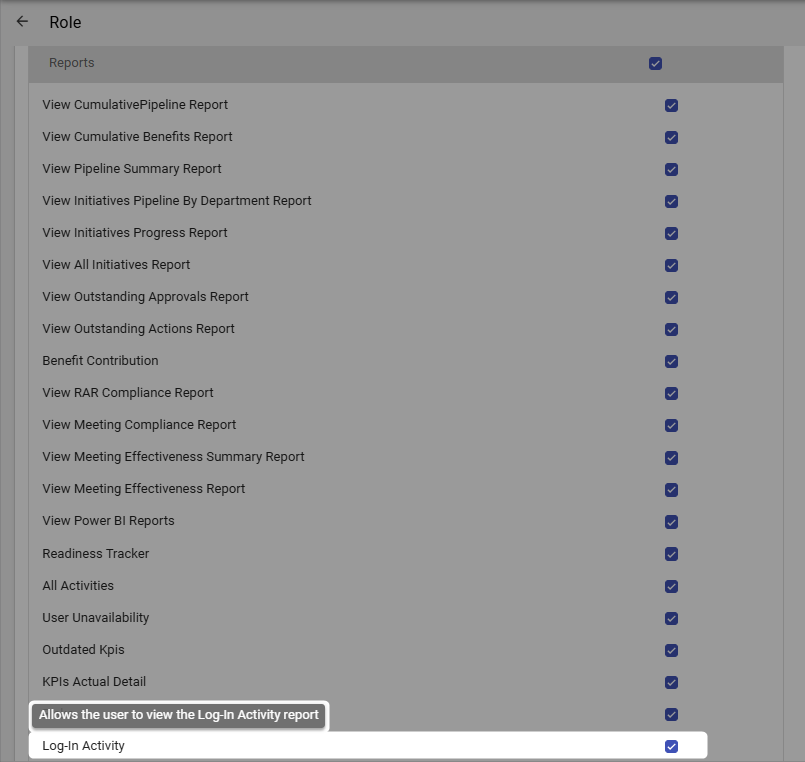Viewport: 805px width, 762px height.
Task: Click the View RAR Compliance Report label
Action: 127,393
